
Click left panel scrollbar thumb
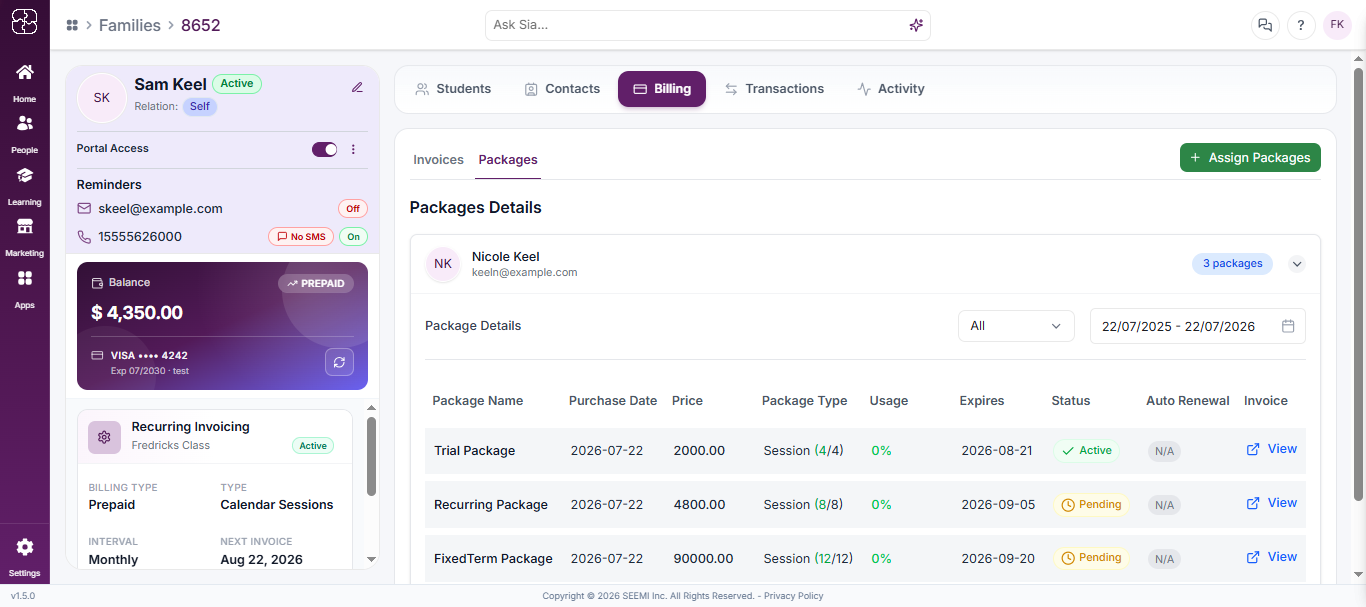[371, 456]
